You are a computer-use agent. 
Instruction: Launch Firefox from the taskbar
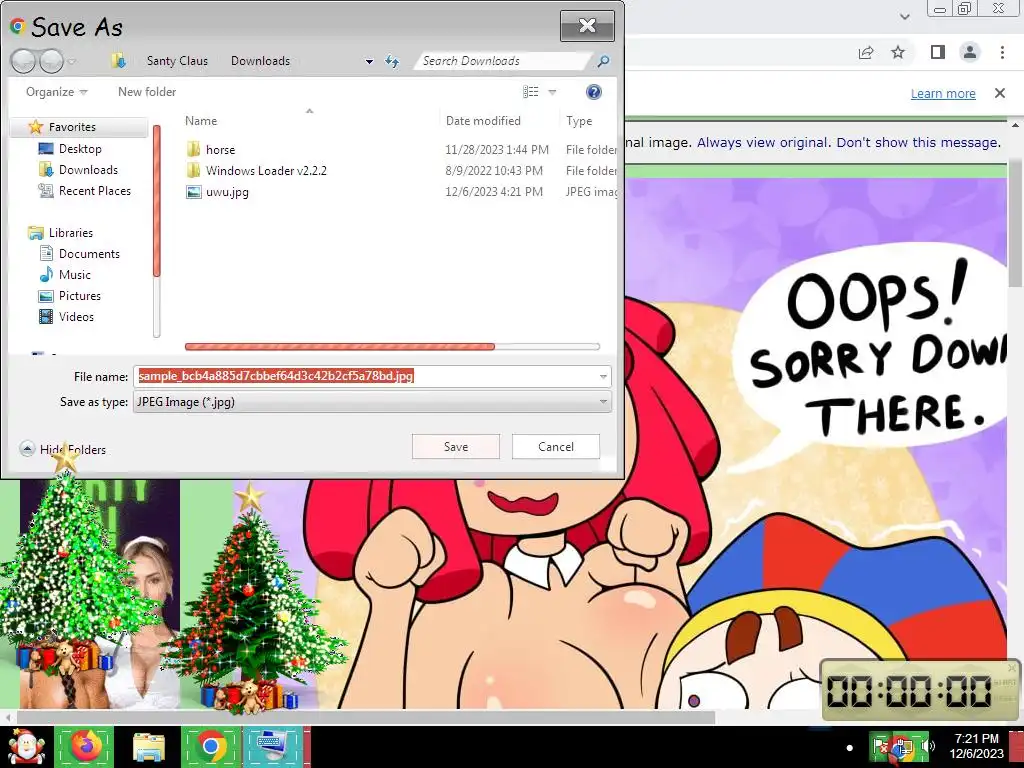click(x=84, y=747)
